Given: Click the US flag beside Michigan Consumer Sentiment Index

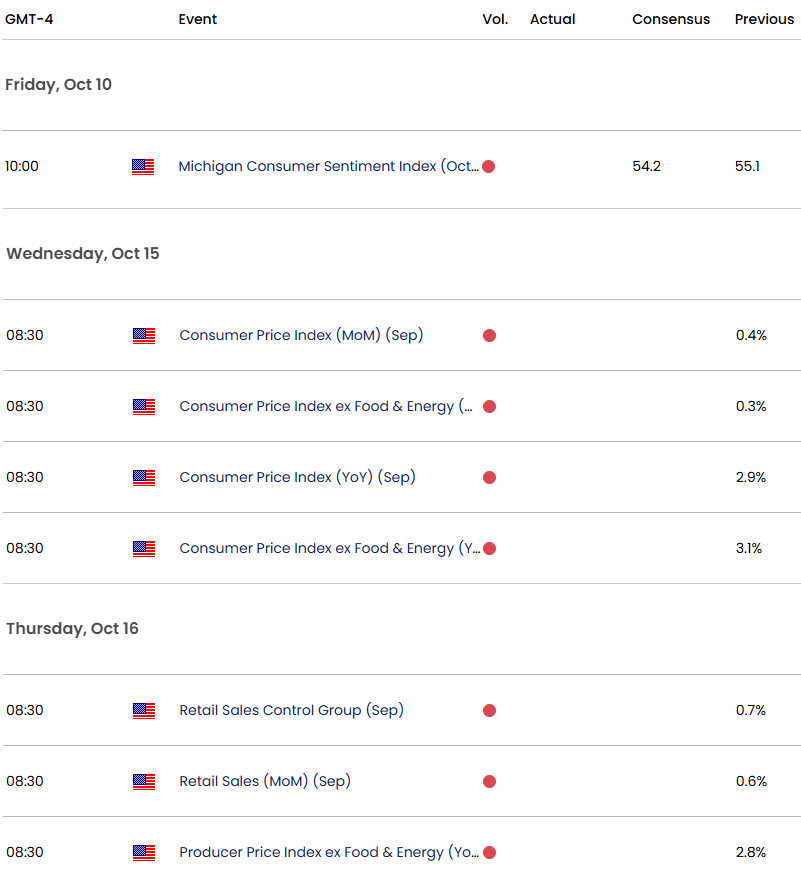Looking at the screenshot, I should pyautogui.click(x=143, y=167).
